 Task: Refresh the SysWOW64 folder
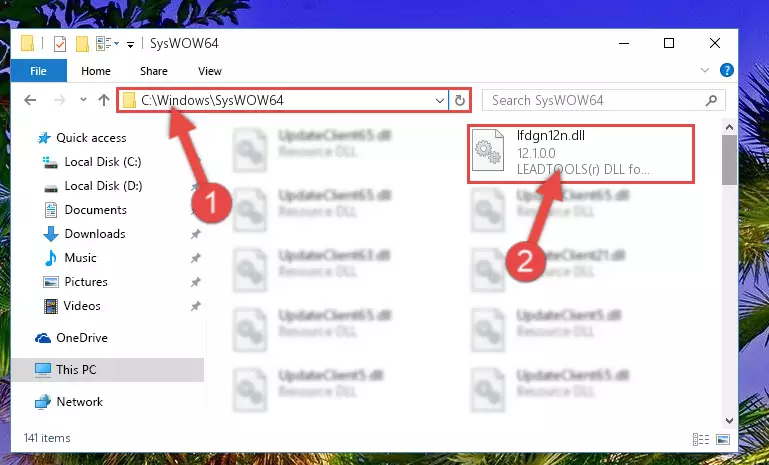click(x=460, y=101)
